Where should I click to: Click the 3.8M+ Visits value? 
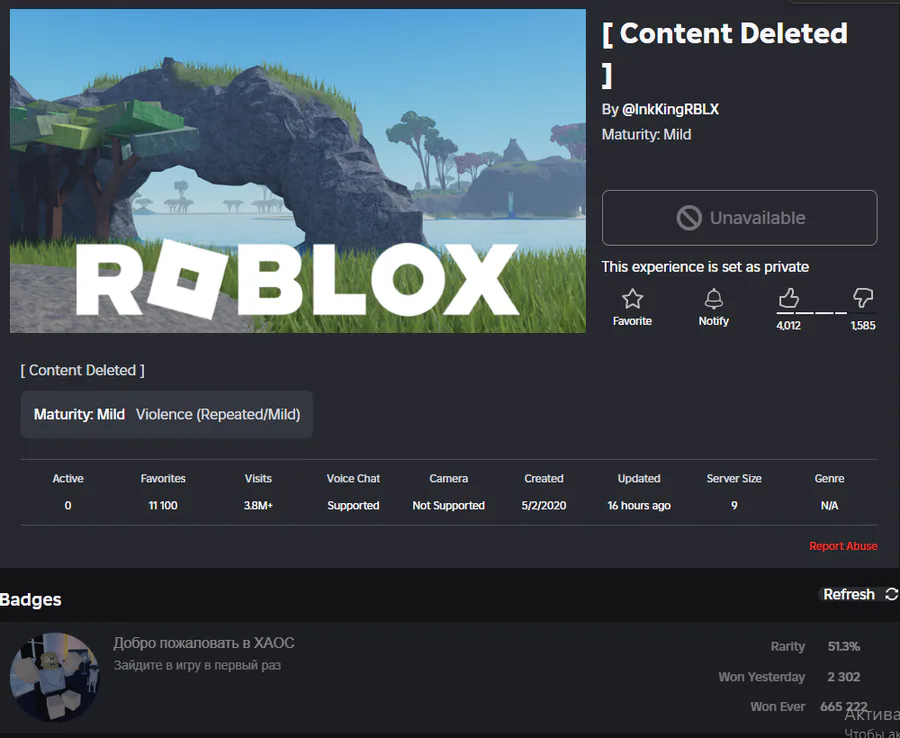tap(258, 506)
